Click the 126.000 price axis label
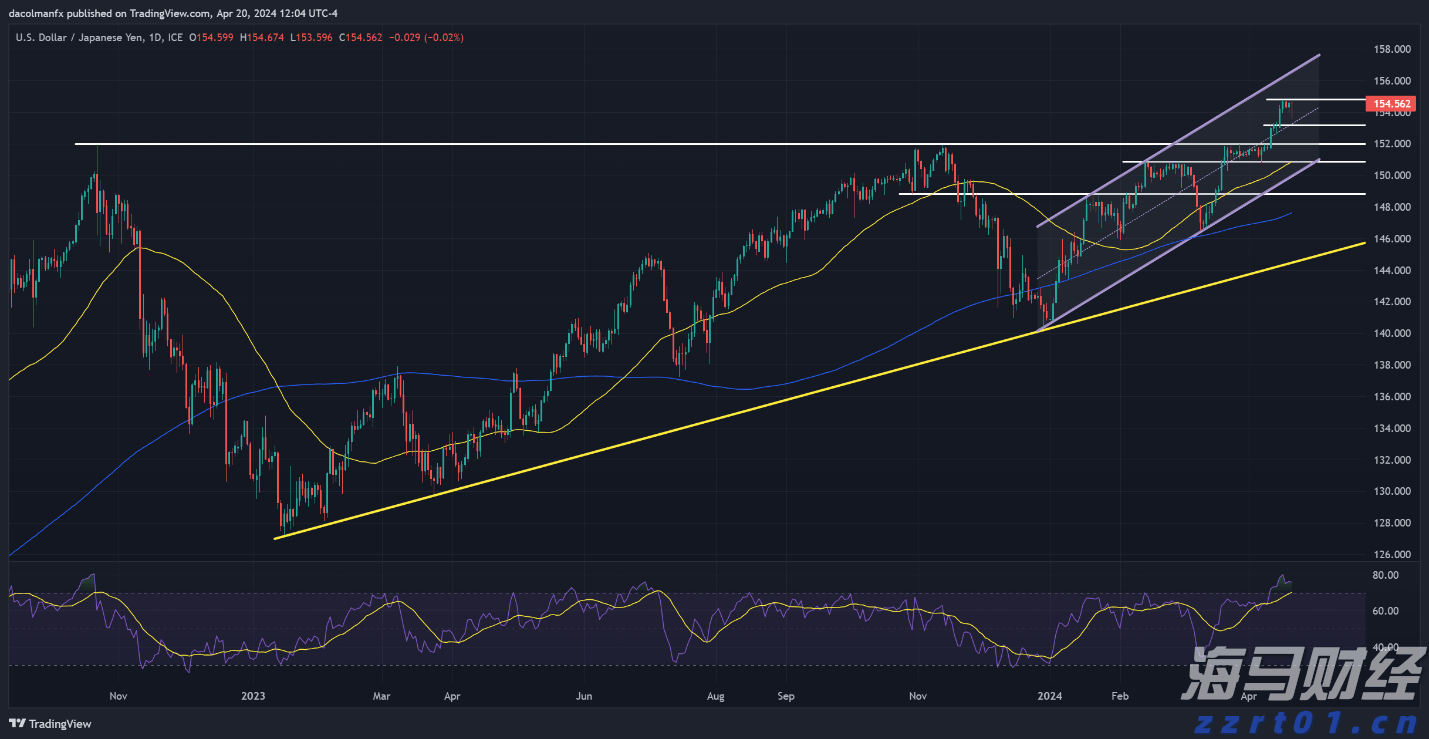Screen dimensions: 1429x739 [1390, 554]
